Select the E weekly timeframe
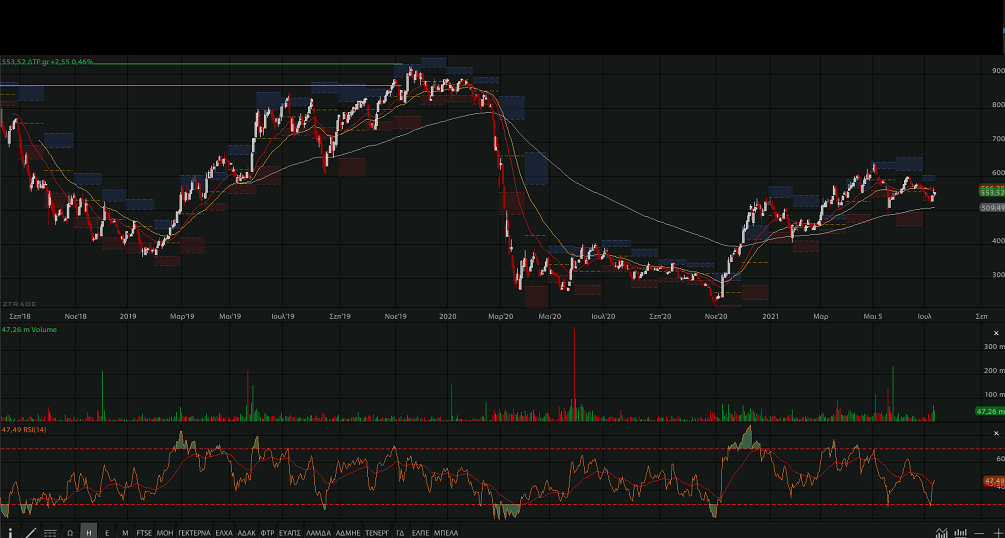Image resolution: width=1005 pixels, height=538 pixels. click(x=107, y=532)
